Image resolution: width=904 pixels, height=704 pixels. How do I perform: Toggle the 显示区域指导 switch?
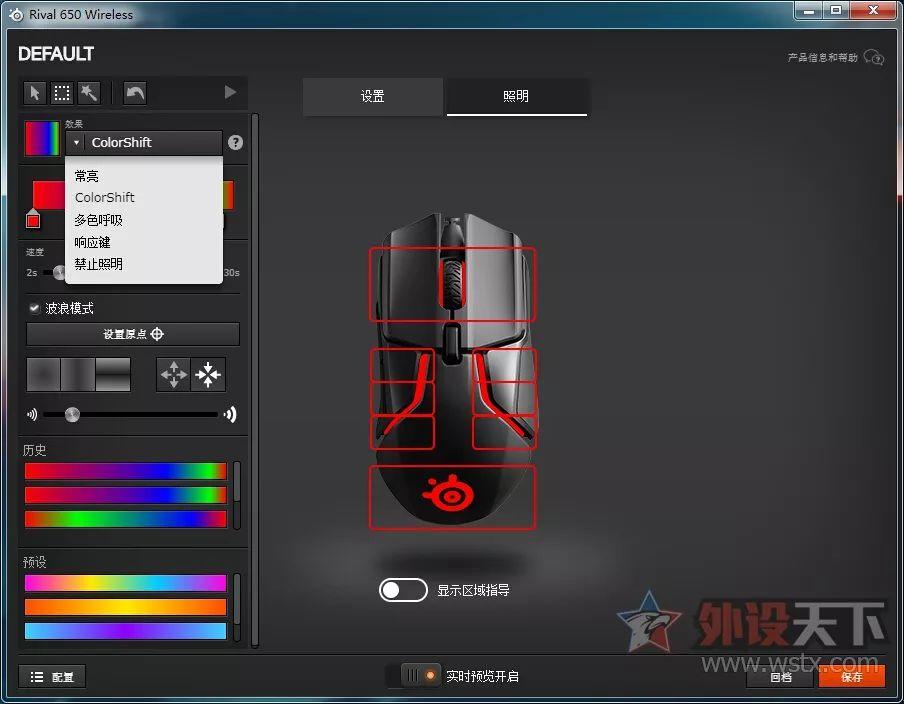click(x=403, y=590)
